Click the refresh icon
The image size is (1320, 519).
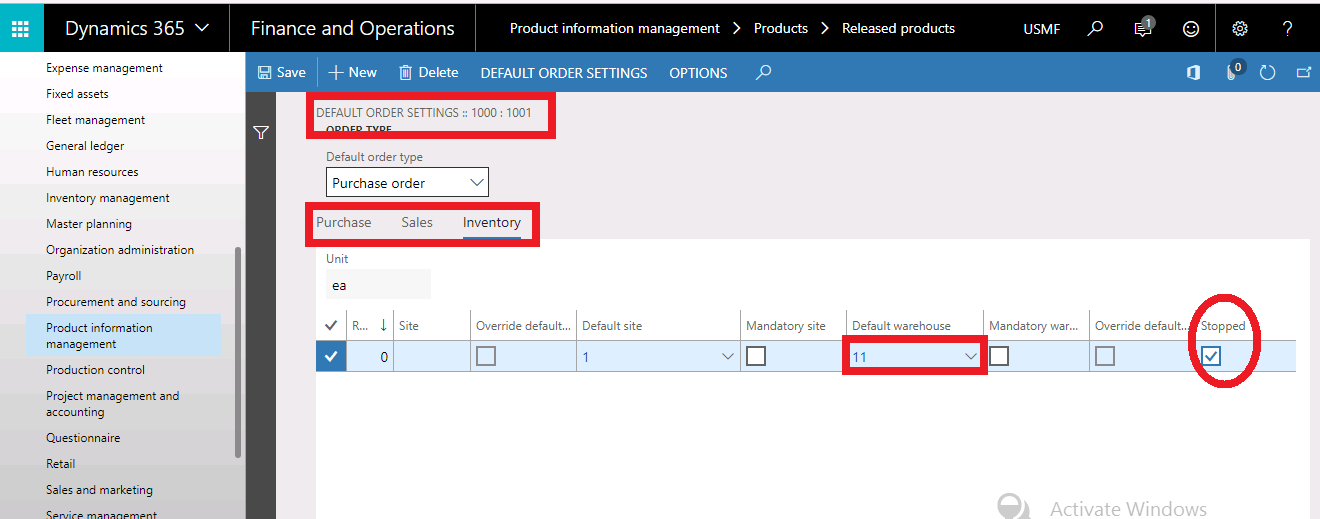pos(1268,72)
